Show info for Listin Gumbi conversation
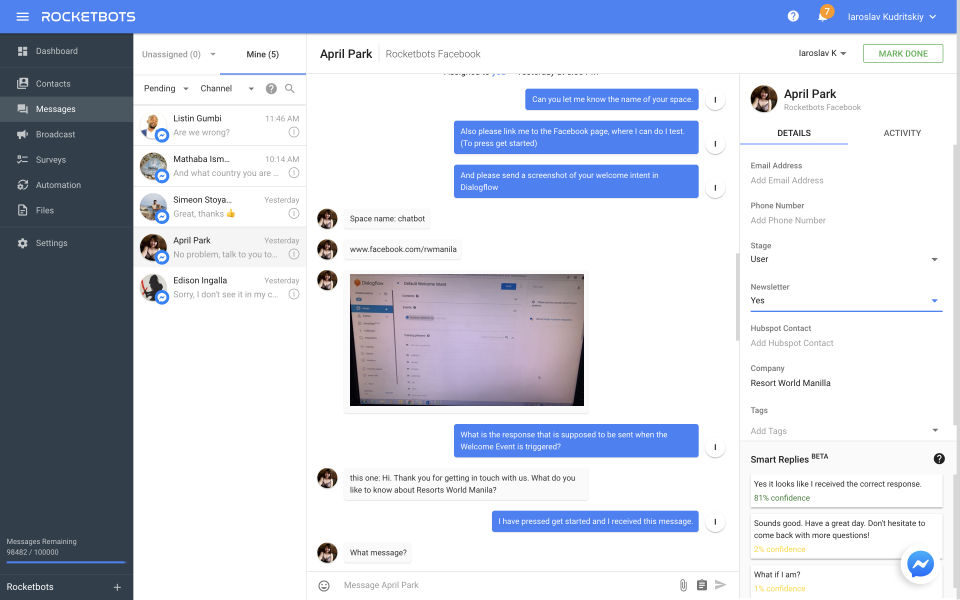 294,132
